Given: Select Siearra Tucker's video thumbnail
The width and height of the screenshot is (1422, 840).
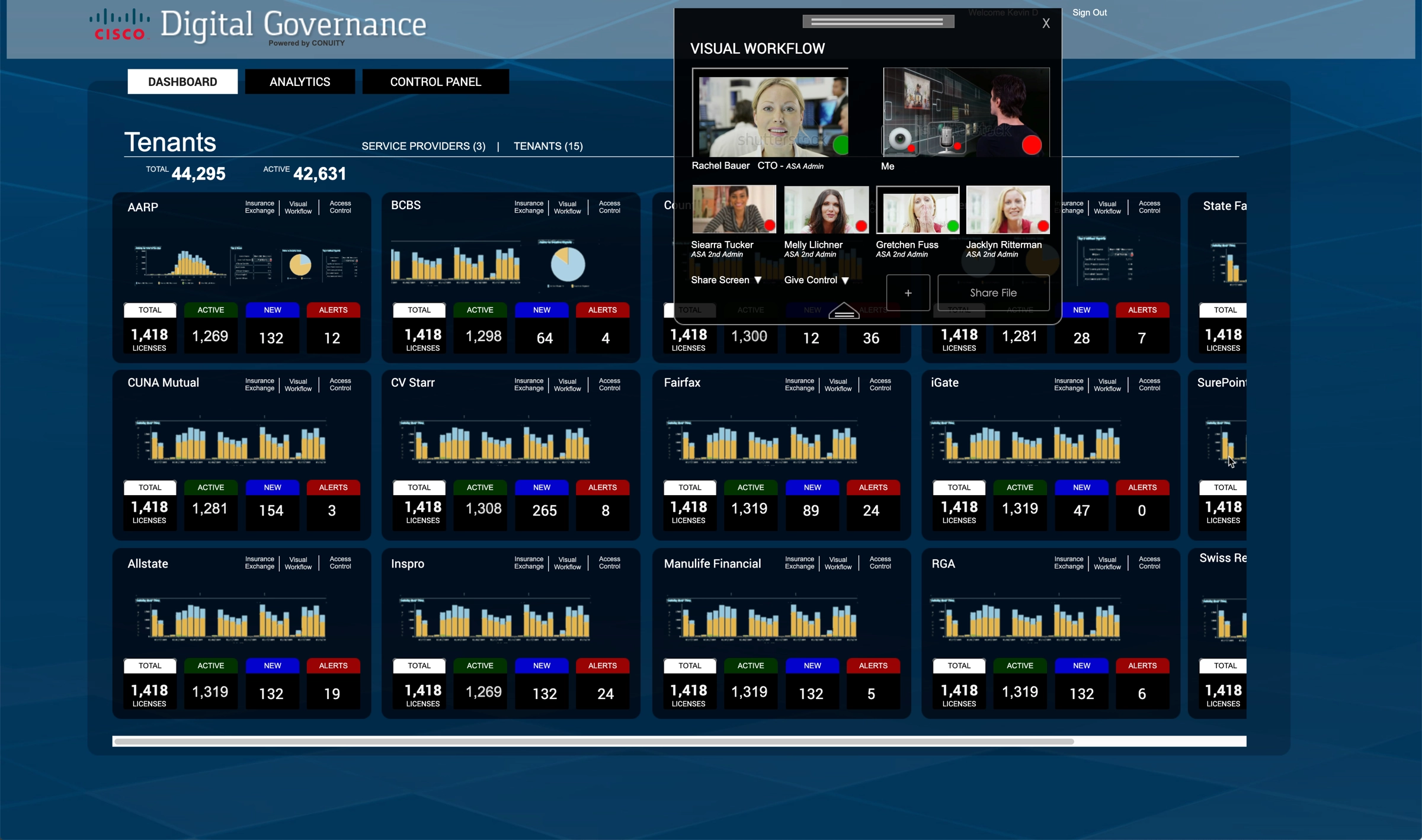Looking at the screenshot, I should click(x=734, y=209).
